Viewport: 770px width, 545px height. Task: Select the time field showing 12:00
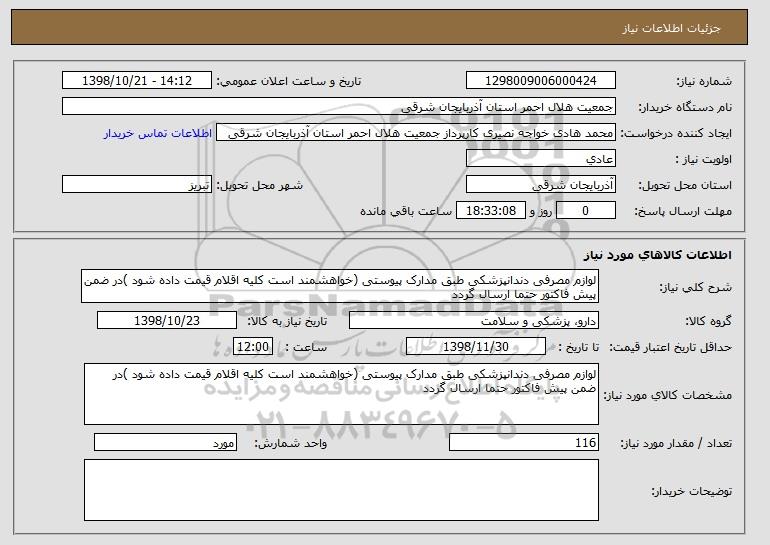click(x=253, y=347)
